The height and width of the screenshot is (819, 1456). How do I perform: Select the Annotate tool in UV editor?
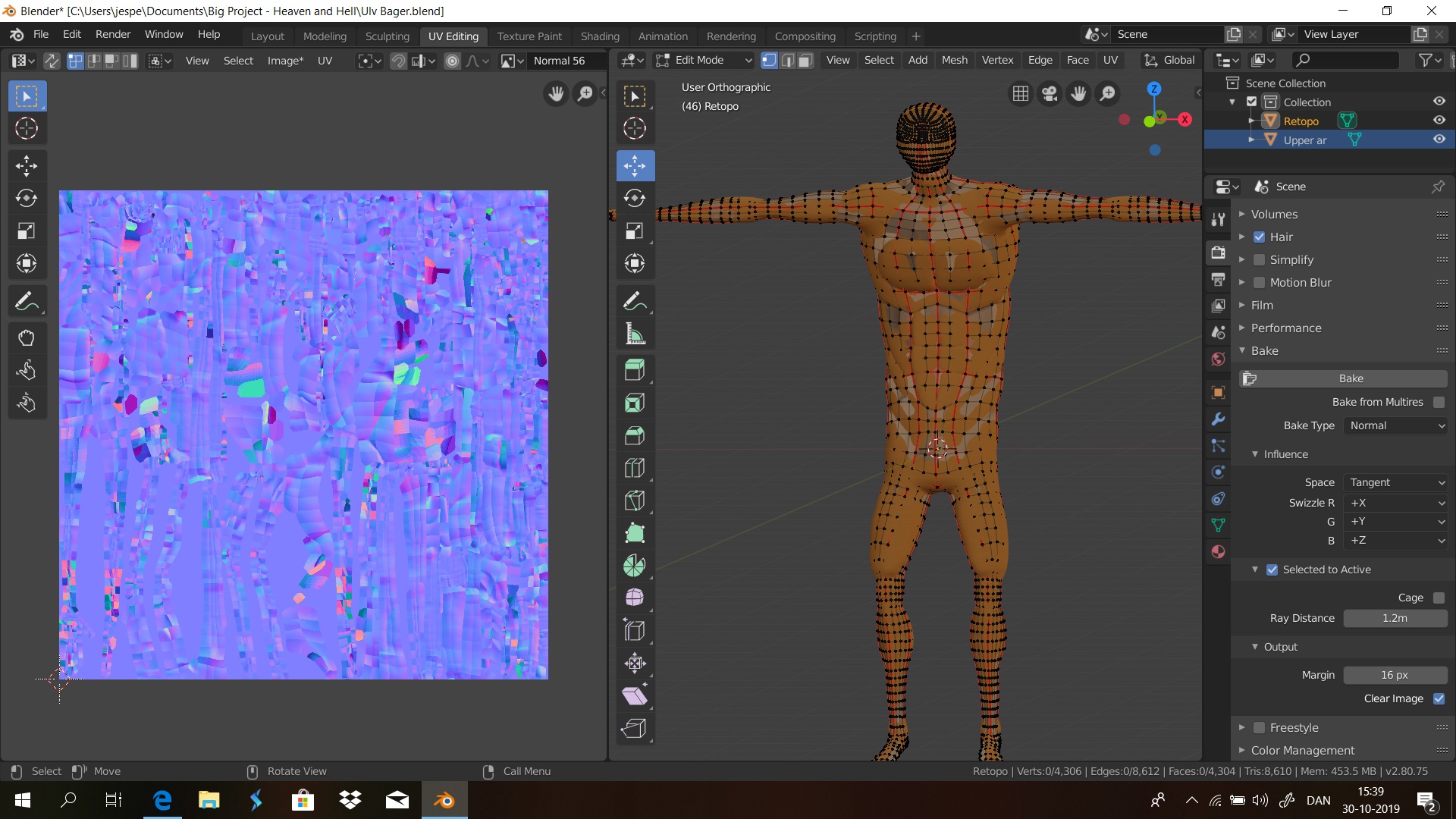[x=27, y=301]
